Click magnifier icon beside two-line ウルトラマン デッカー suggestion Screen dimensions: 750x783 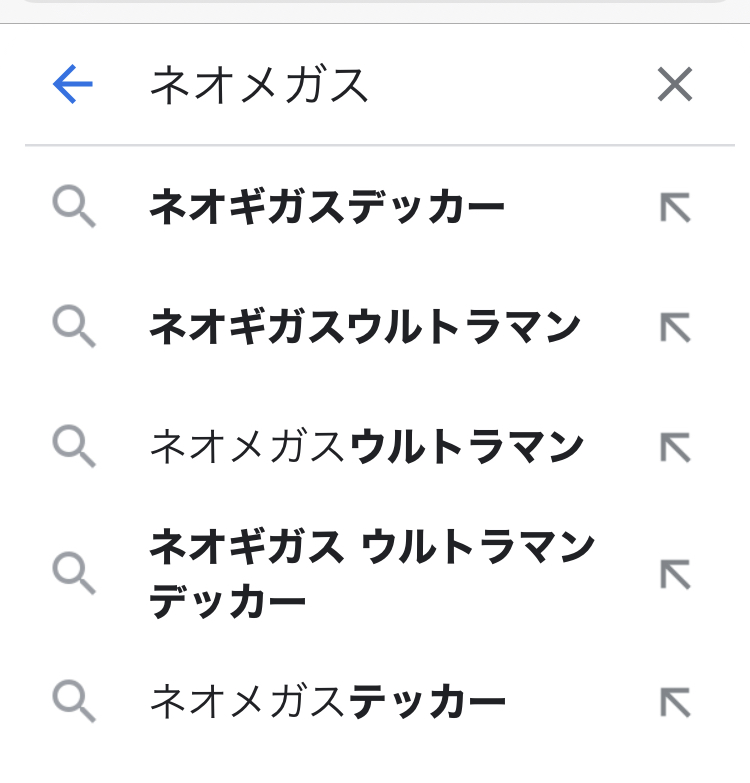point(74,574)
